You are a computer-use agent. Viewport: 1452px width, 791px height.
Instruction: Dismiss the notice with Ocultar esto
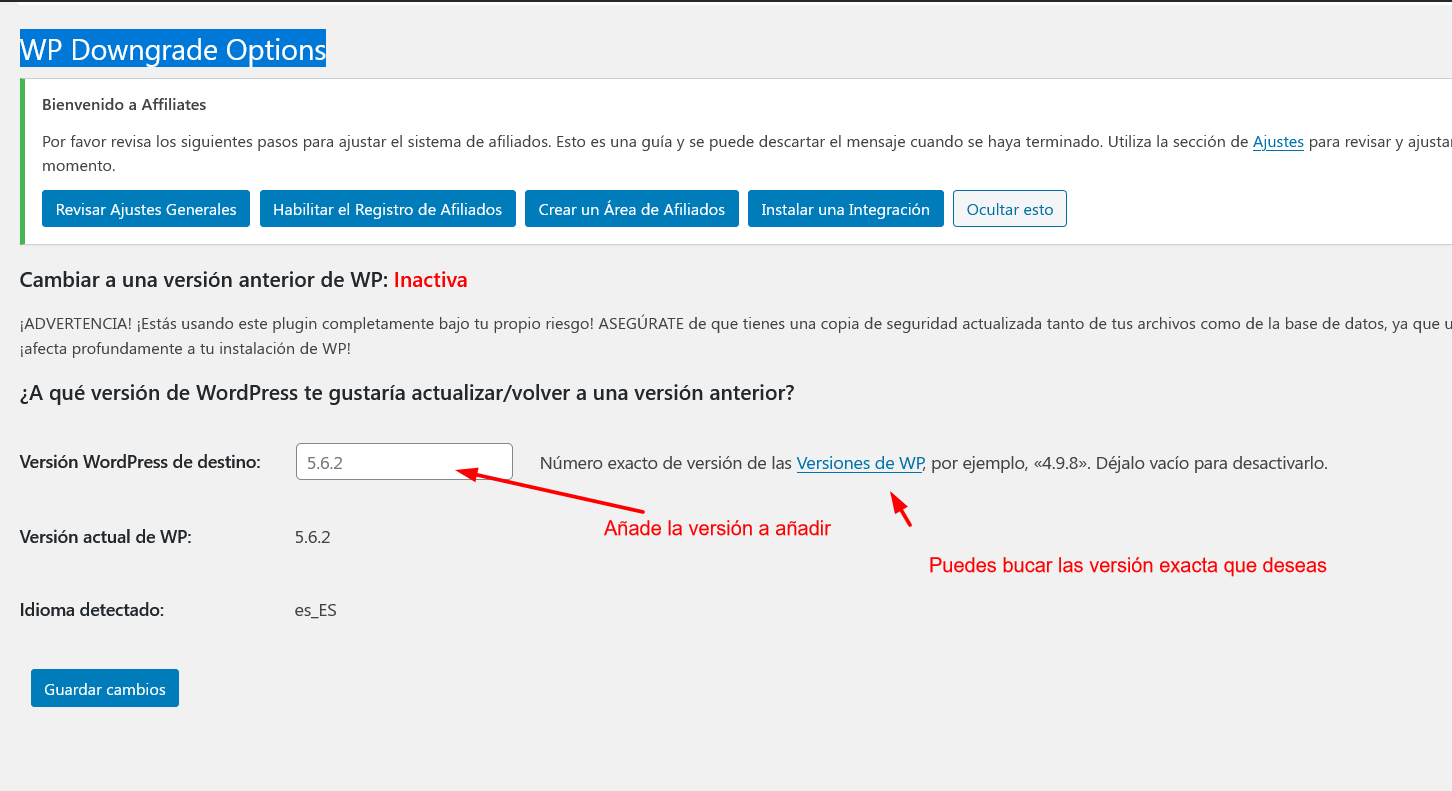(1010, 209)
